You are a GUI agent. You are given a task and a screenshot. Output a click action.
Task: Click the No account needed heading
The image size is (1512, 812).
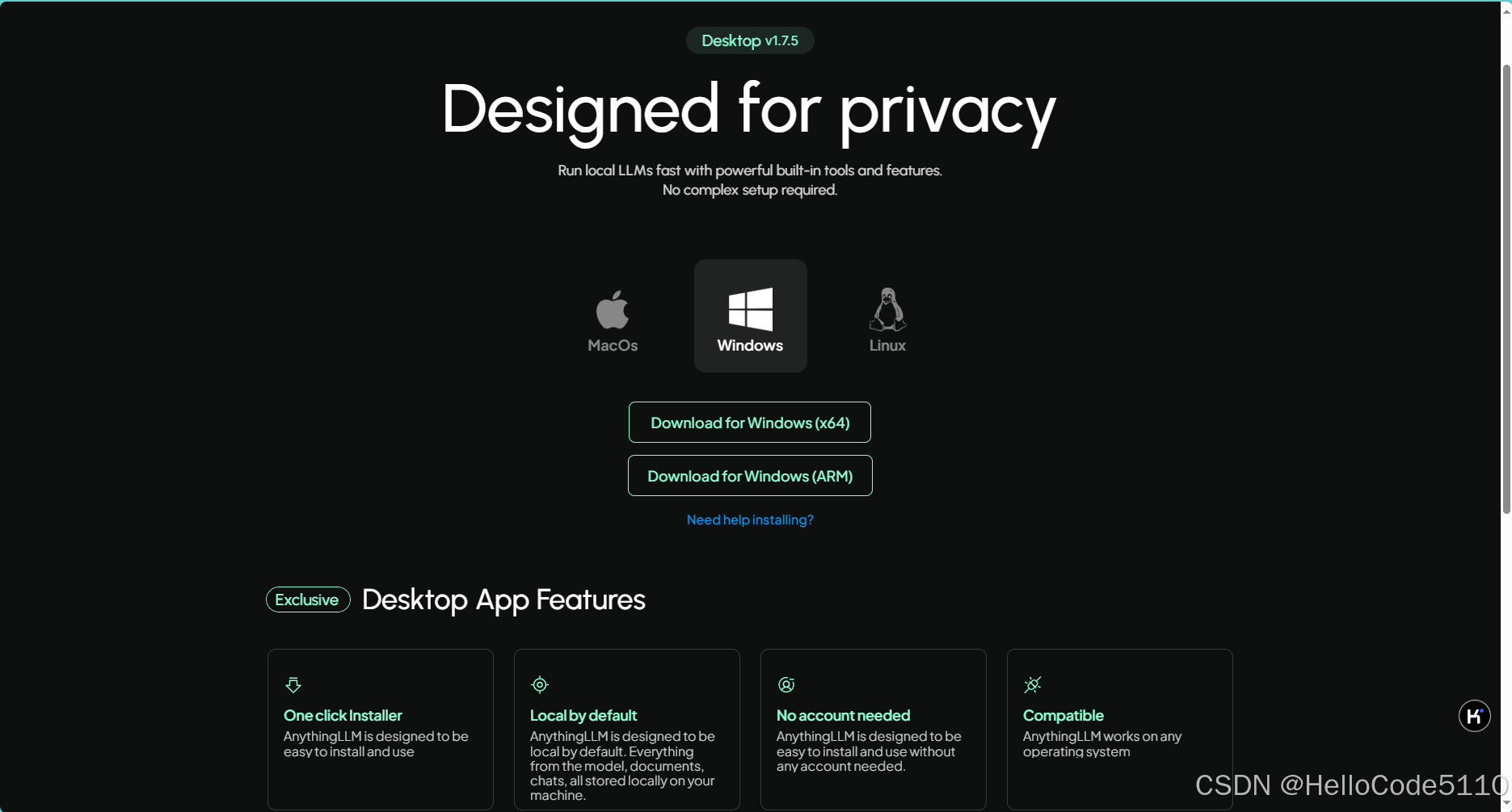[x=843, y=715]
